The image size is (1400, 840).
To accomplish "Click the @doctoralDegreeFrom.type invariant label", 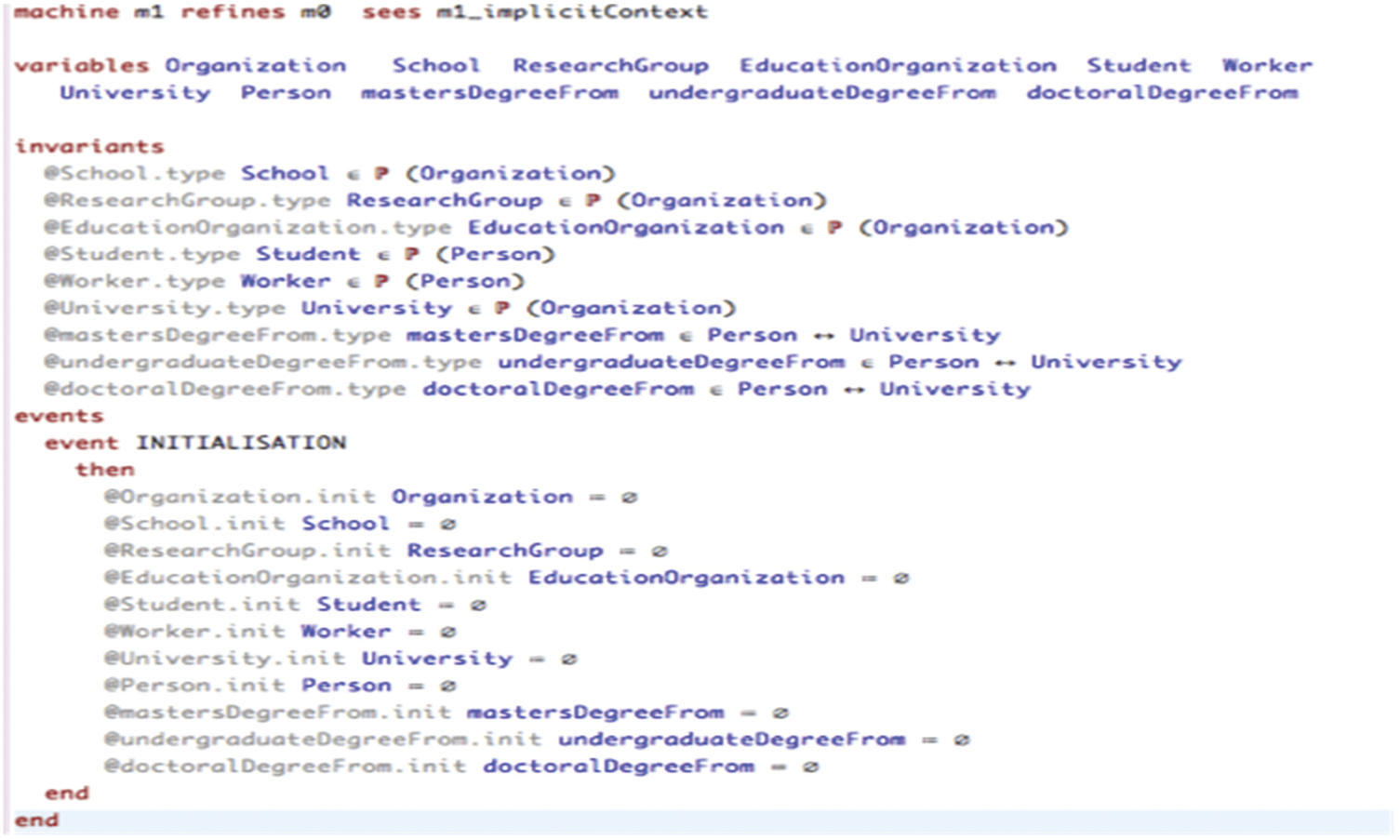I will (x=224, y=390).
